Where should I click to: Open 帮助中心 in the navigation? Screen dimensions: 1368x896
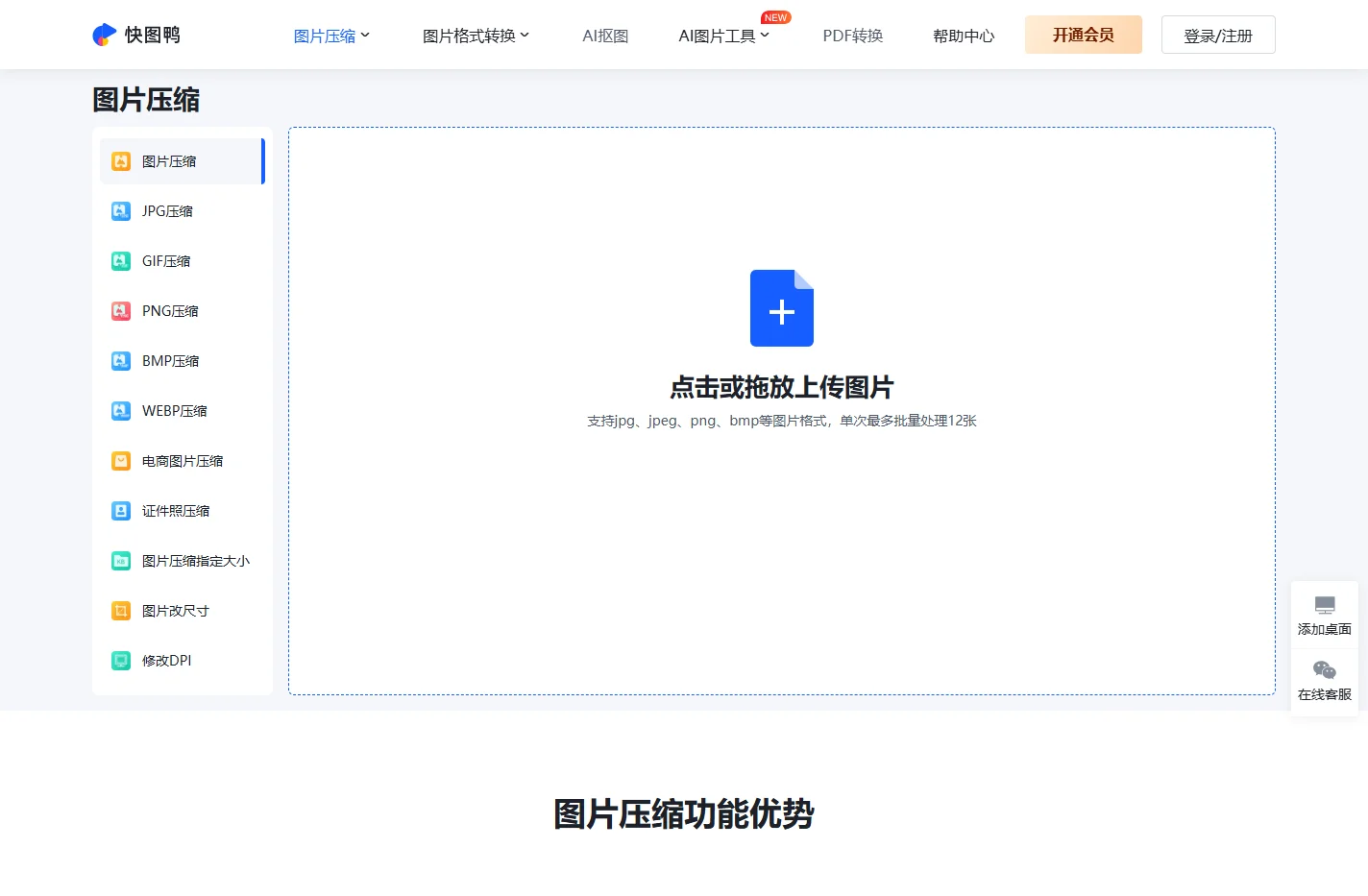tap(964, 36)
